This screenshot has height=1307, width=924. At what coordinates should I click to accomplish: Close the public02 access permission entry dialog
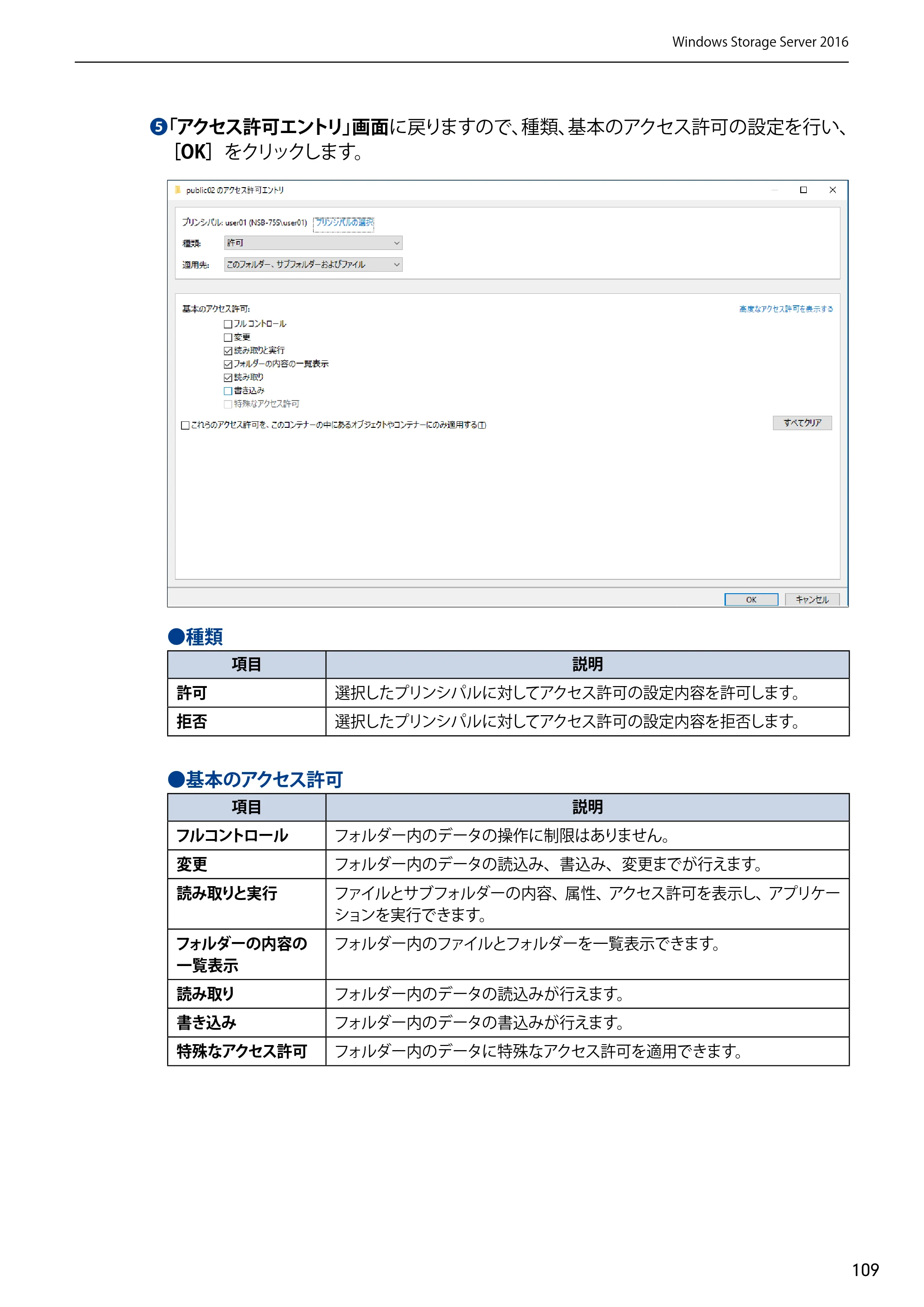click(833, 189)
